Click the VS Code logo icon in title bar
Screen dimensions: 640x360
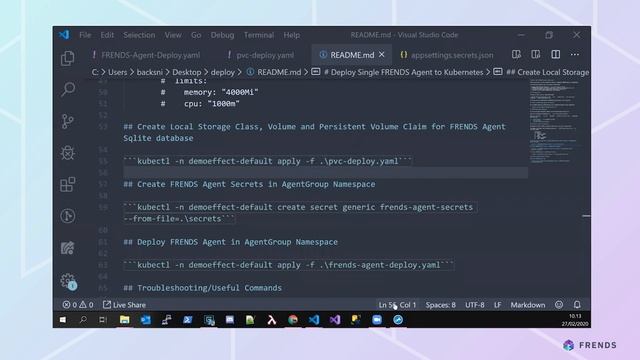point(64,35)
